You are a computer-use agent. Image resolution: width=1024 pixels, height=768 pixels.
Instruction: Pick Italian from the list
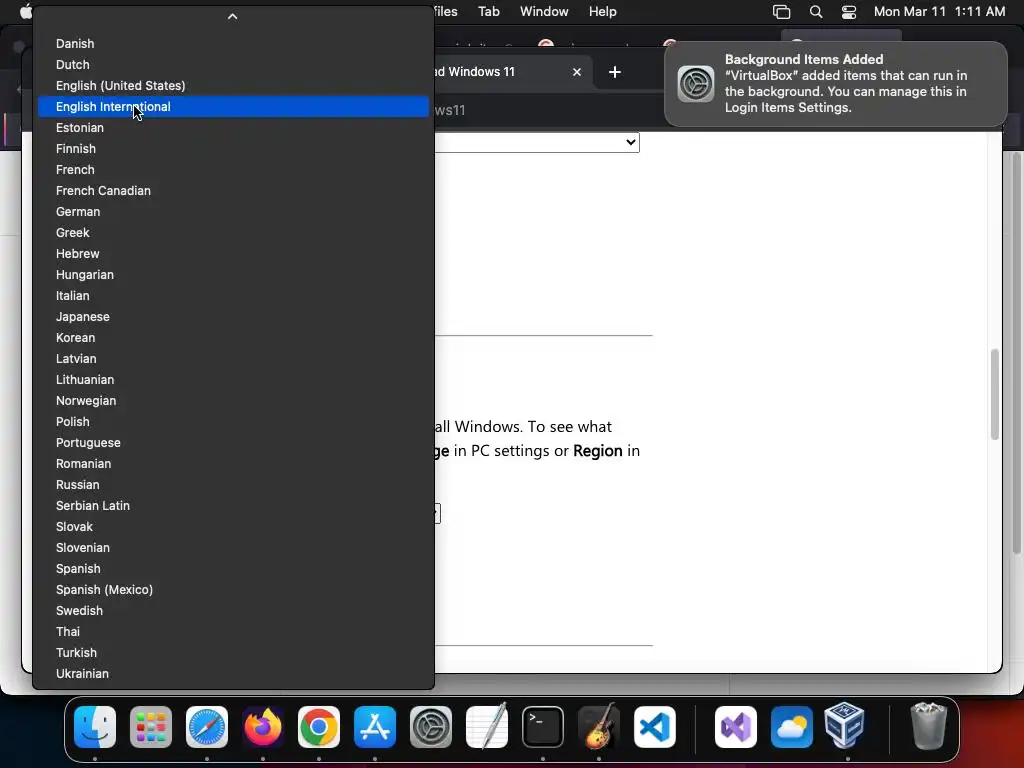pyautogui.click(x=233, y=296)
